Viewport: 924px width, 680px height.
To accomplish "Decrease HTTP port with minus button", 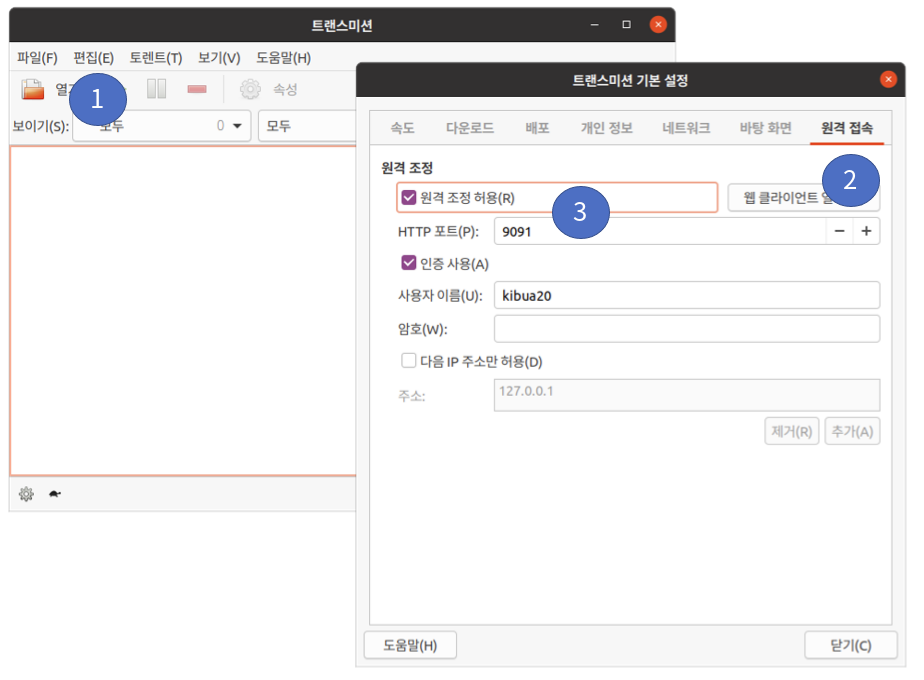I will point(840,231).
